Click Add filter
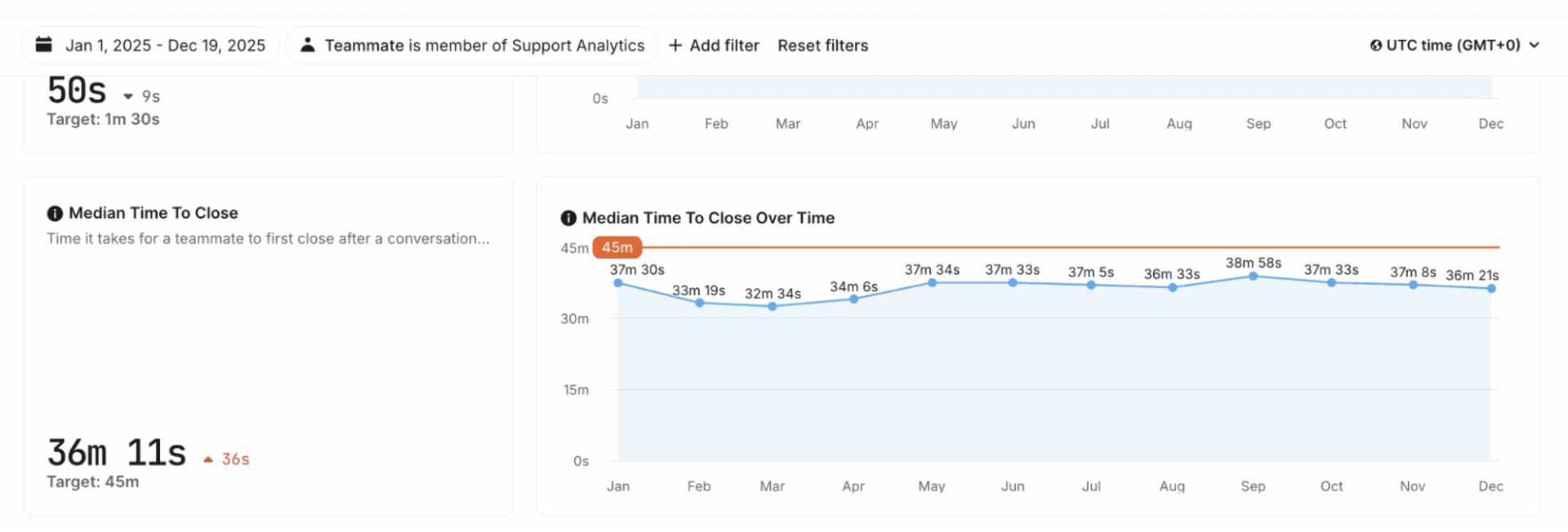 coord(724,45)
